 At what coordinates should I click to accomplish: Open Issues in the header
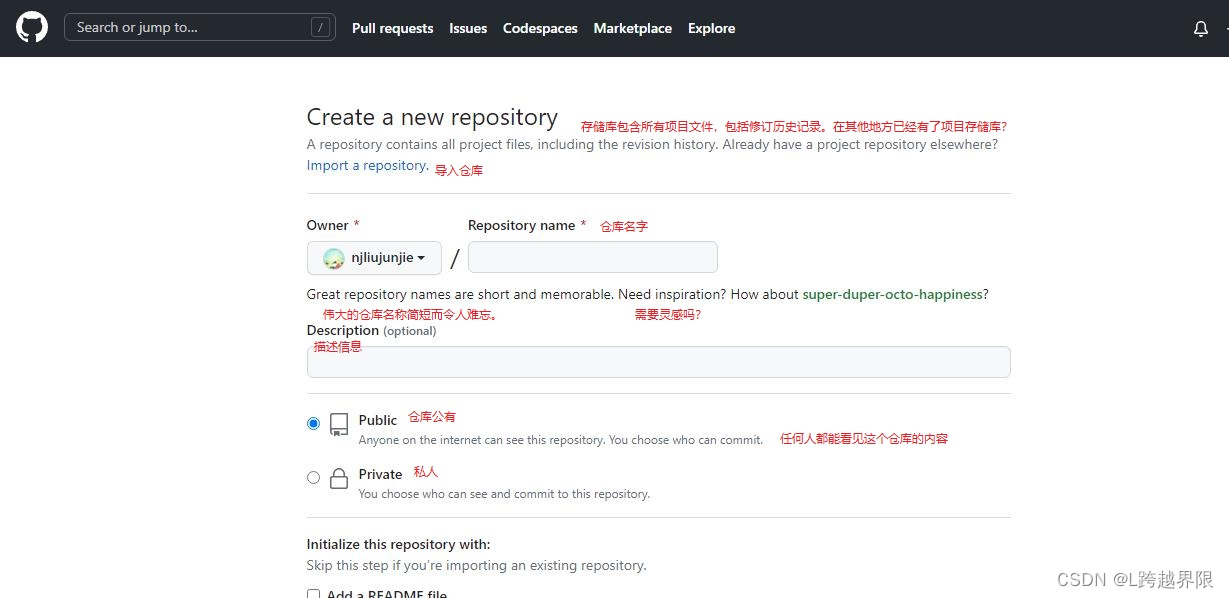tap(468, 28)
